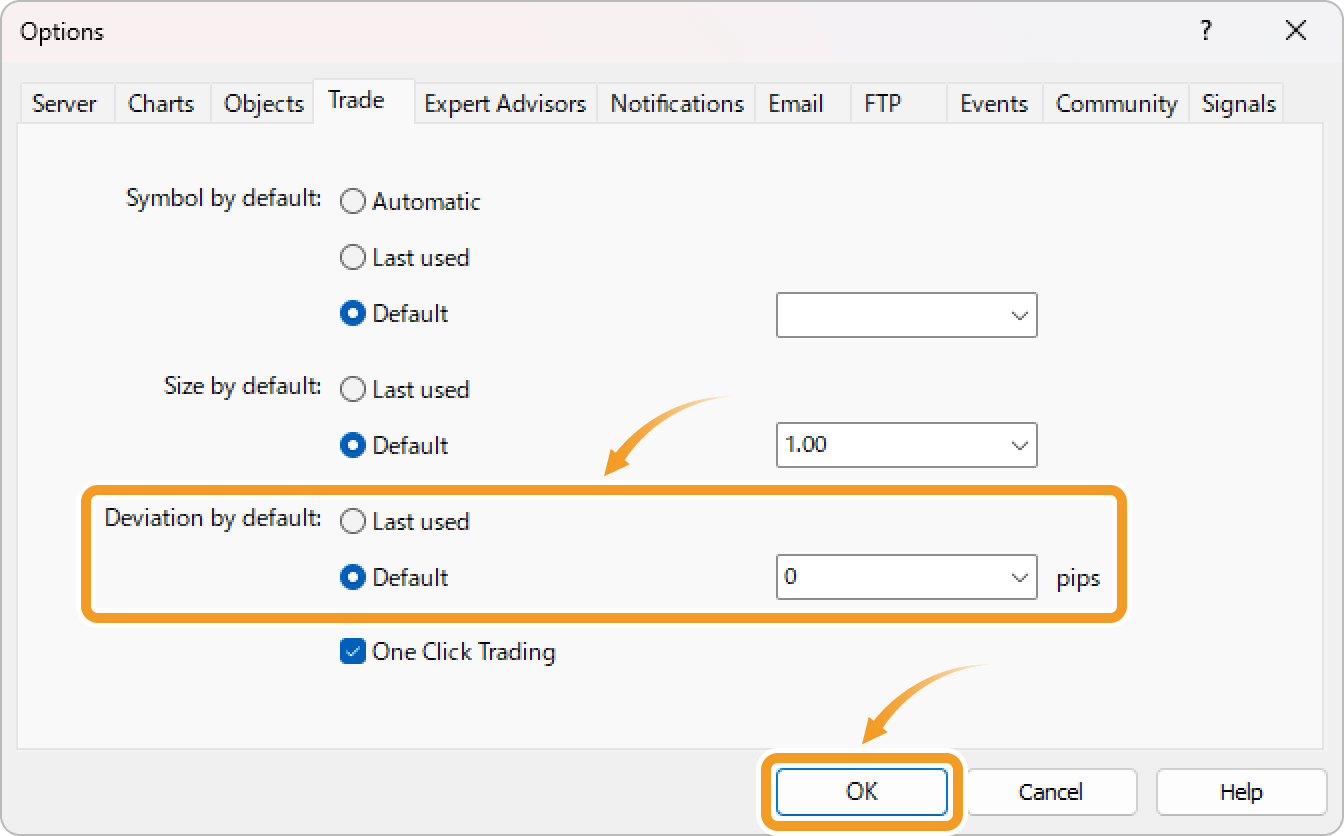Switch to the Signals tab
Viewport: 1344px width, 836px height.
pyautogui.click(x=1238, y=104)
